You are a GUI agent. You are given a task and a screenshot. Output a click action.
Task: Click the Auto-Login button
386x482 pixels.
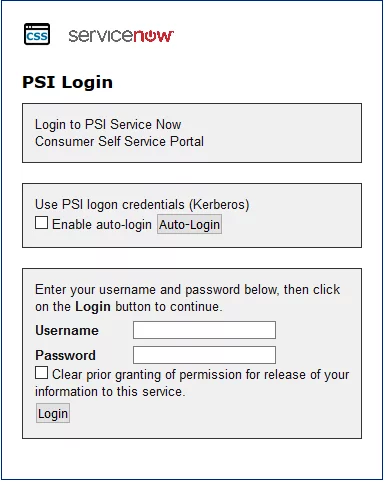click(x=189, y=224)
